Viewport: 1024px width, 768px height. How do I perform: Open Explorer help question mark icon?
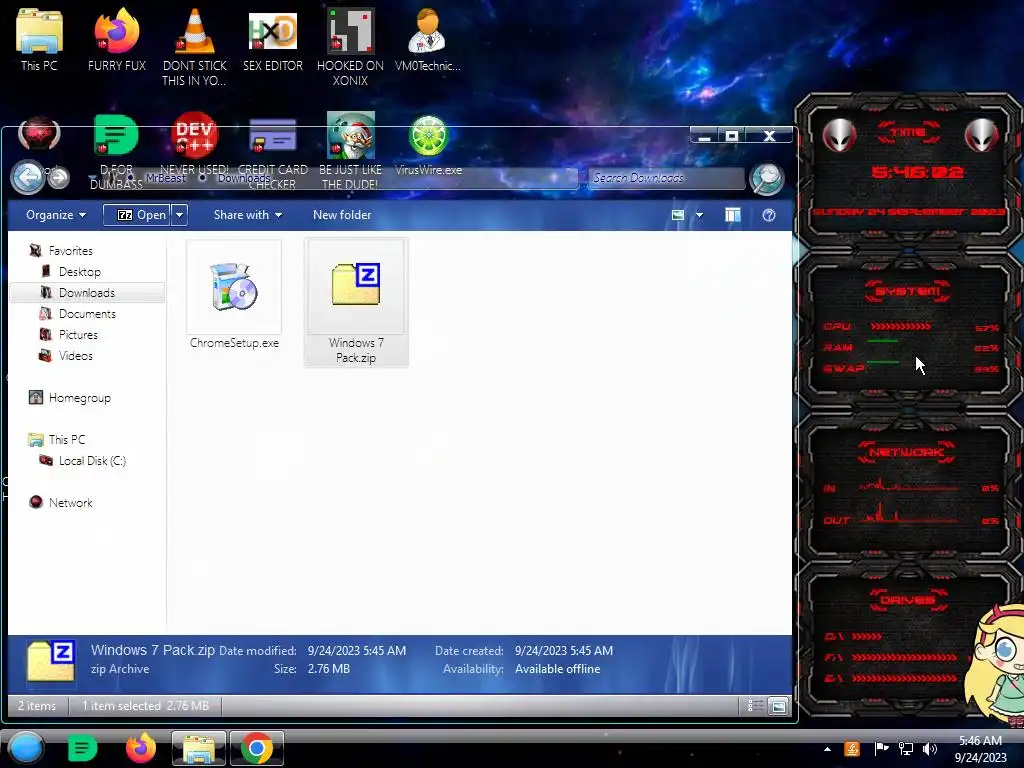pos(769,215)
